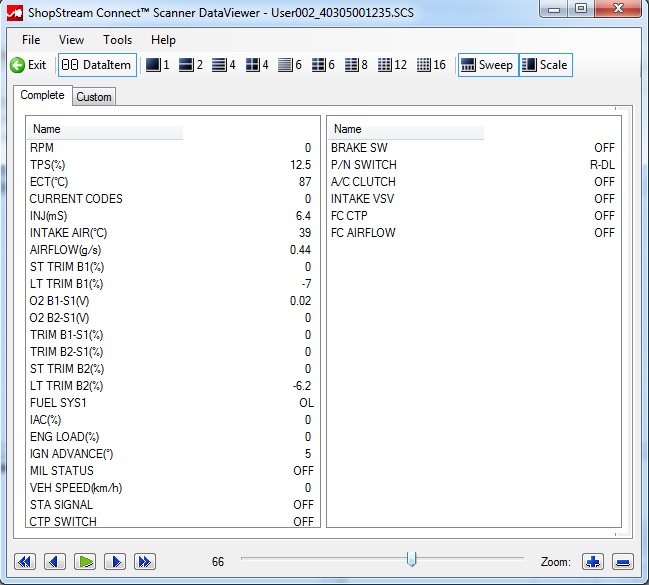Jump to last frame with fast-forward button
Viewport: 649px width, 585px height.
145,562
